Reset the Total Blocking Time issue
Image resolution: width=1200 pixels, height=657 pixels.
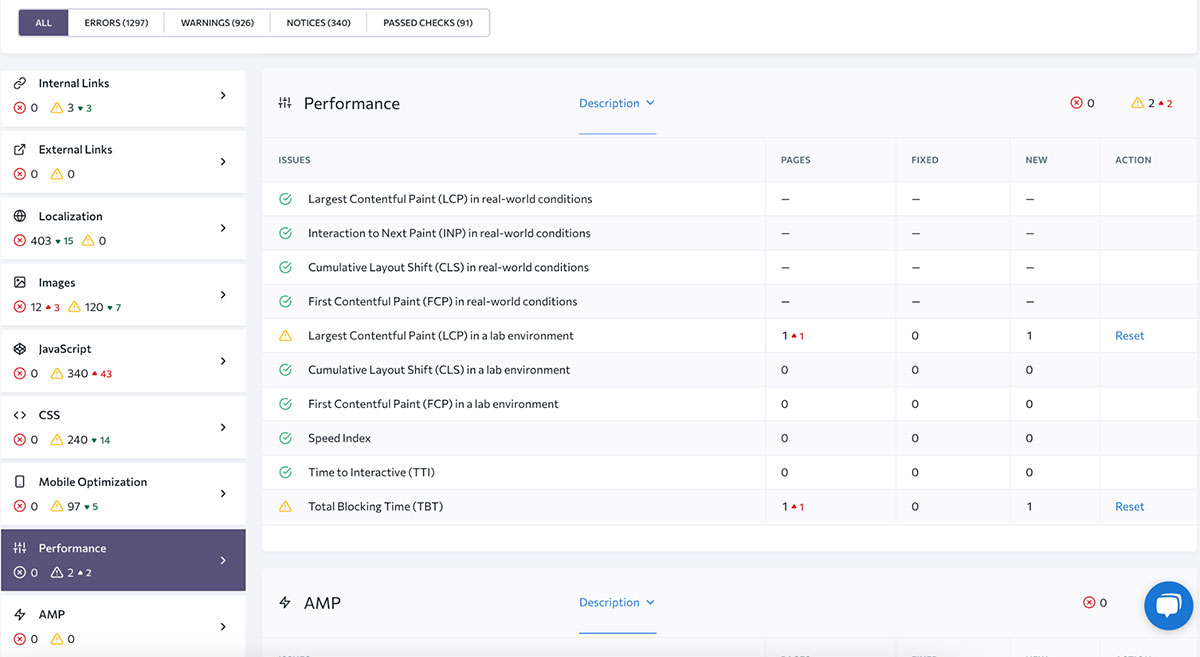point(1130,507)
